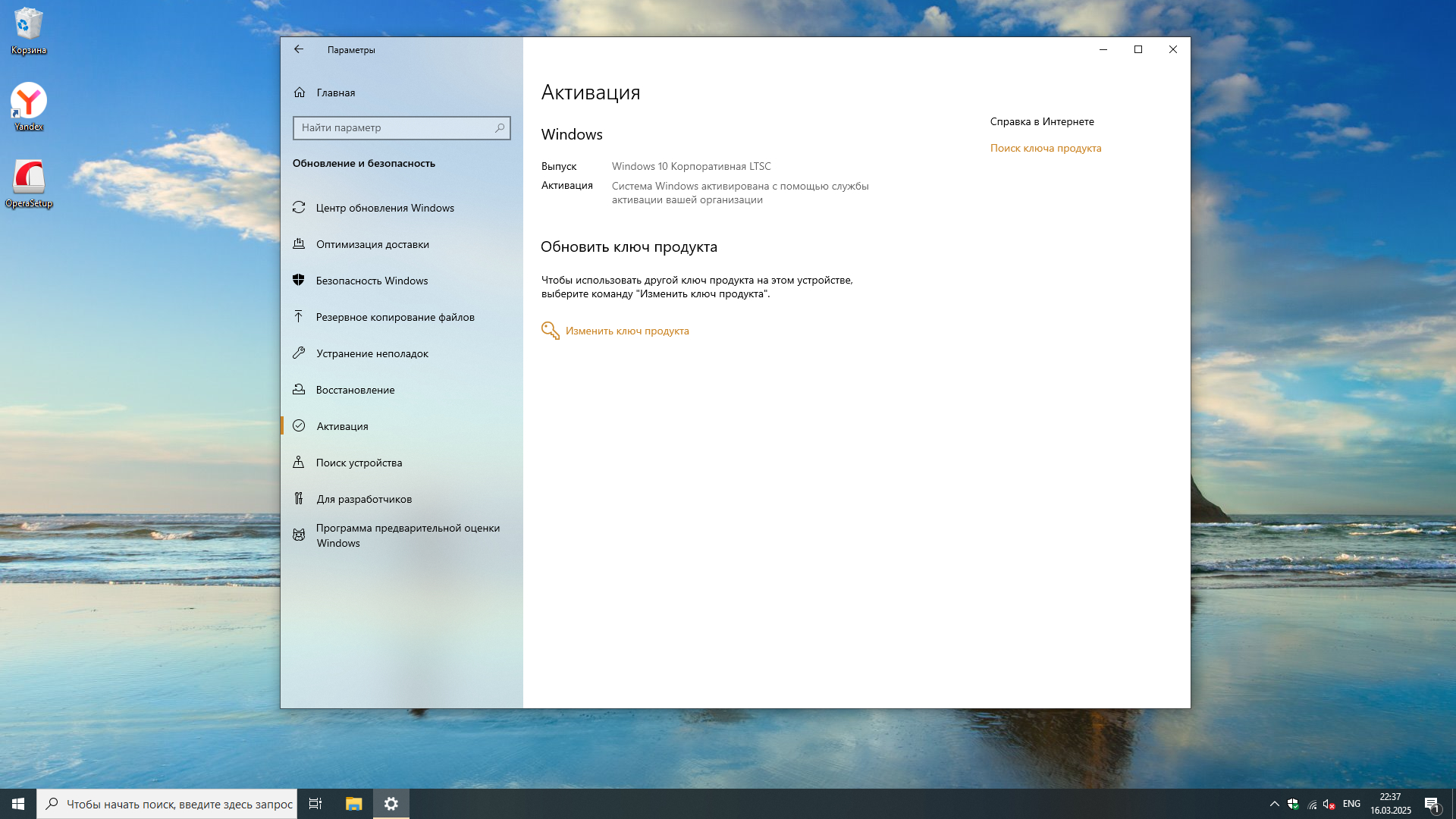Open Главная home page in Settings
Screen dimensions: 1456x819
[x=335, y=93]
